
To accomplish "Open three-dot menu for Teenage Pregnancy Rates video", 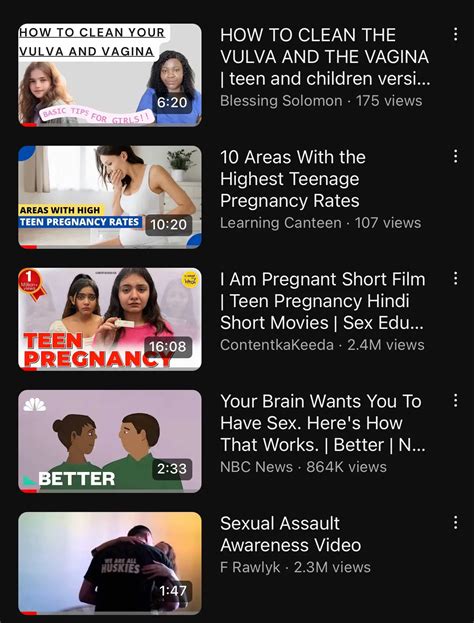I will [x=455, y=156].
